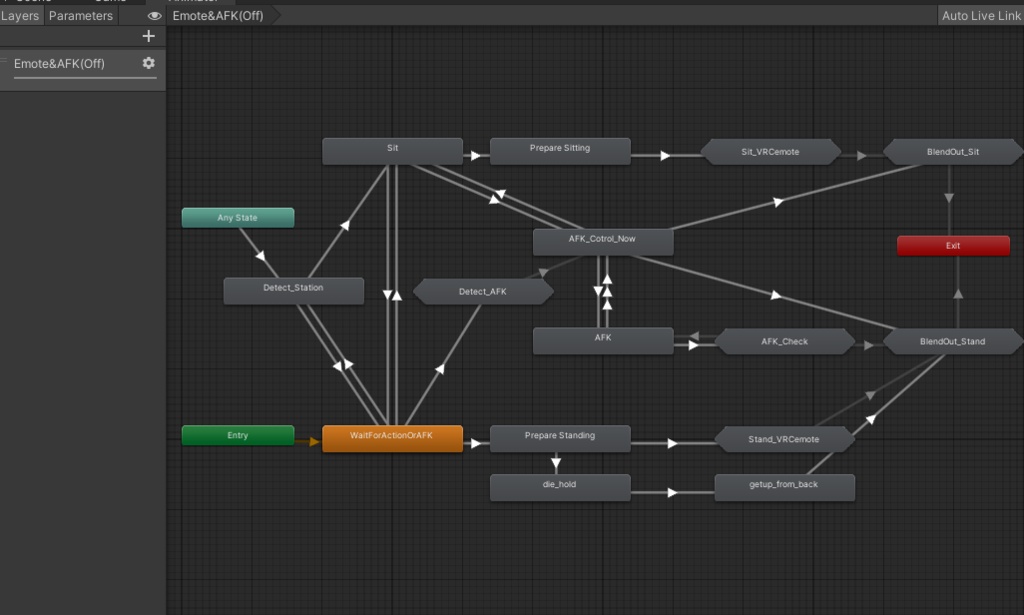Select the Sit_VRCemote state node
The width and height of the screenshot is (1024, 615).
click(x=771, y=151)
